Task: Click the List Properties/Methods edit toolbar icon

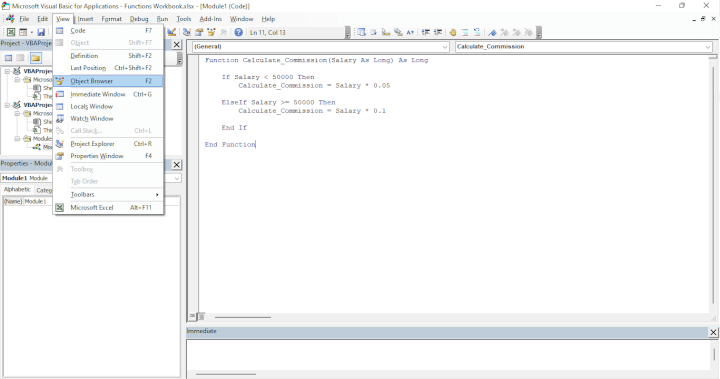Action: point(361,32)
